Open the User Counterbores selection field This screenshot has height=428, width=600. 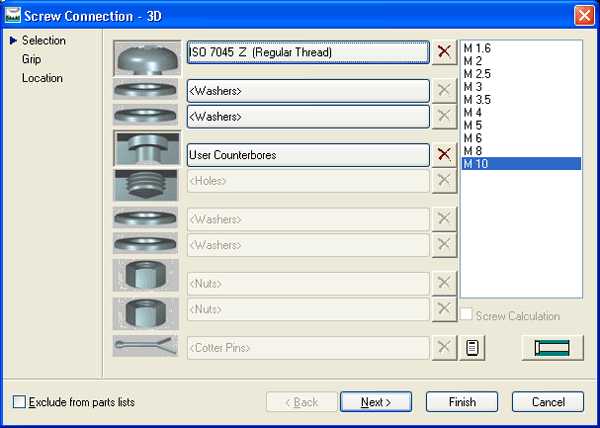click(x=308, y=155)
